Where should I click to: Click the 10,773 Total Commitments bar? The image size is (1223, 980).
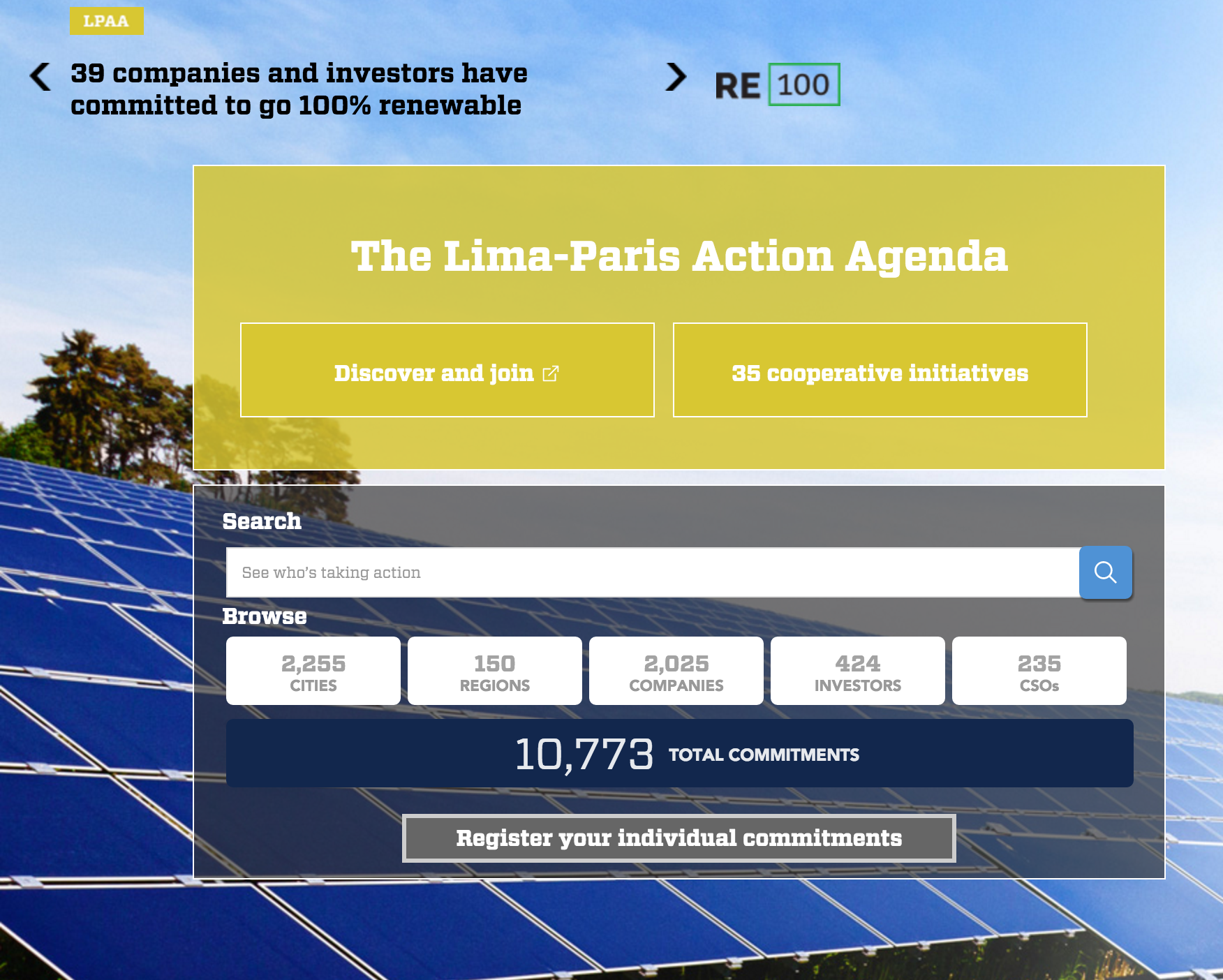coord(679,754)
